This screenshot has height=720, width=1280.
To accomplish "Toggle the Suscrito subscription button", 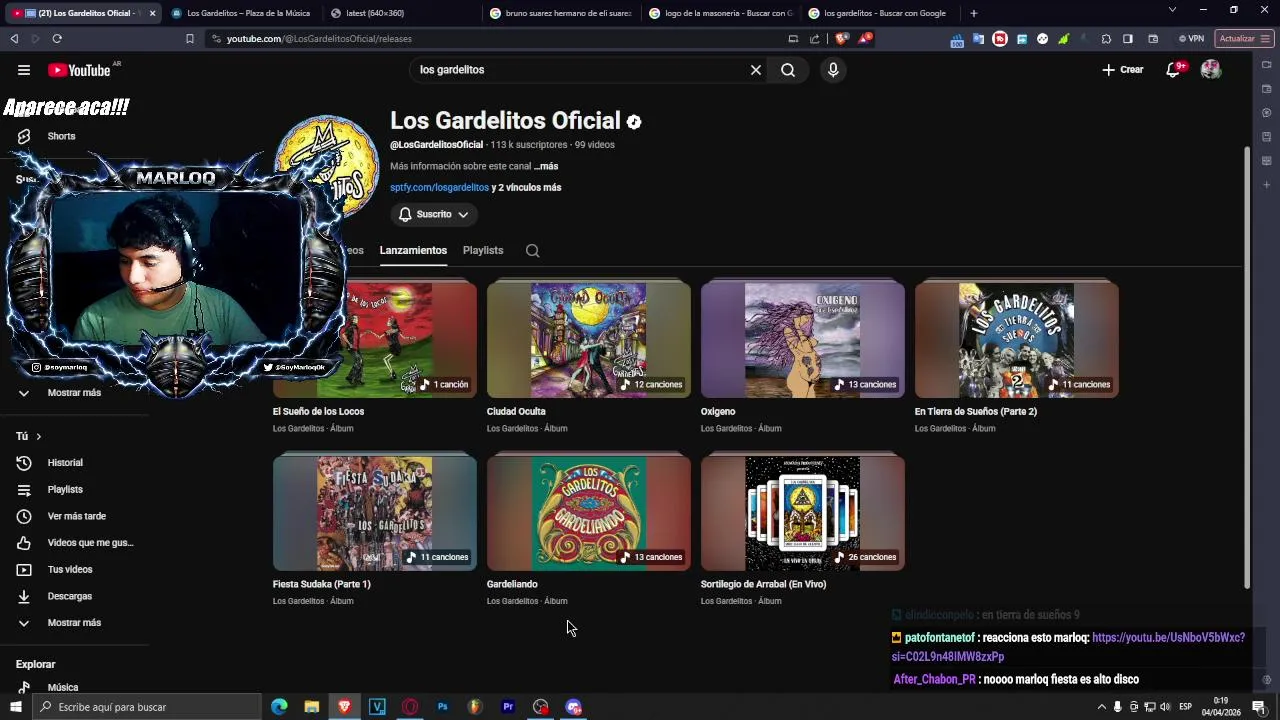I will pyautogui.click(x=434, y=215).
